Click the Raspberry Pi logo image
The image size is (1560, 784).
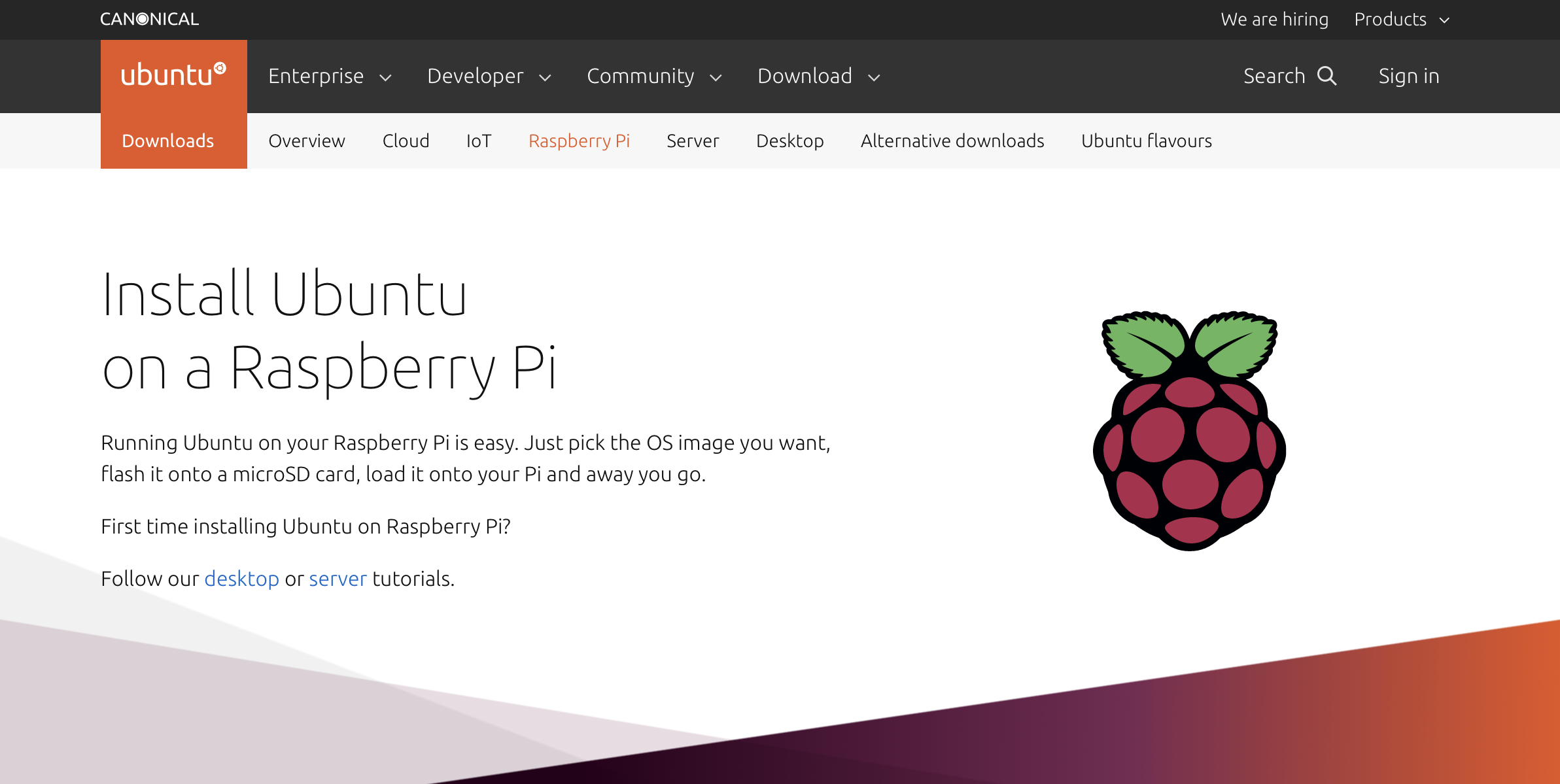[1189, 432]
